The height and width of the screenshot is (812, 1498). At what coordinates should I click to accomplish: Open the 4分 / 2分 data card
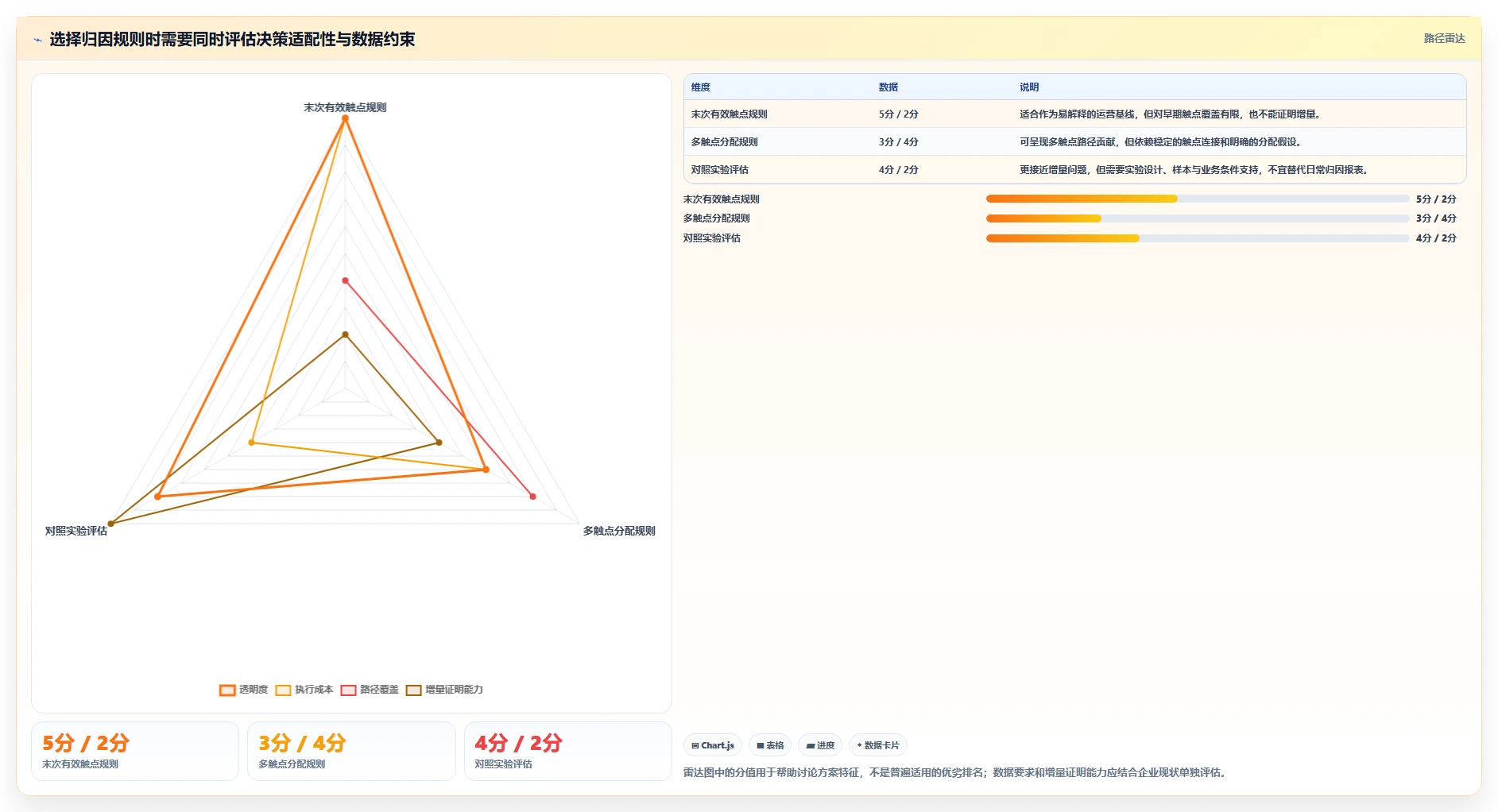coord(567,751)
